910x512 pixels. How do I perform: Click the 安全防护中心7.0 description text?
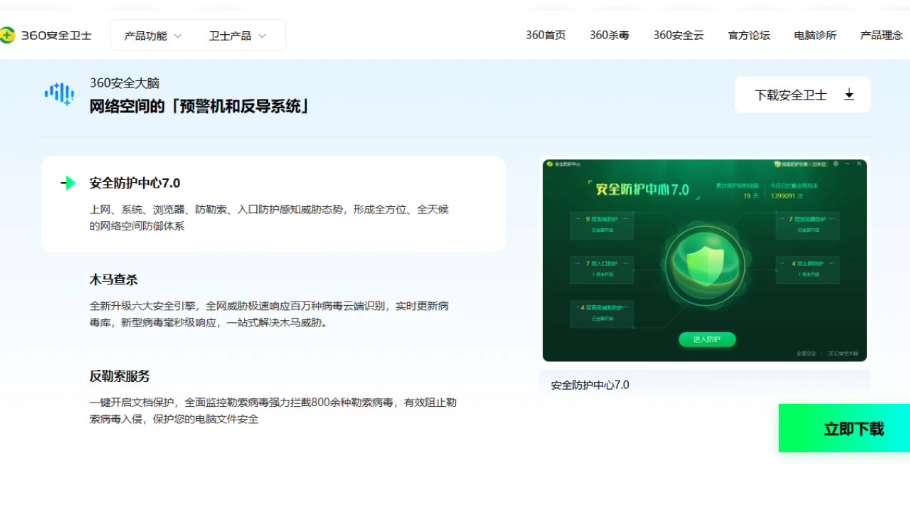pyautogui.click(x=269, y=218)
